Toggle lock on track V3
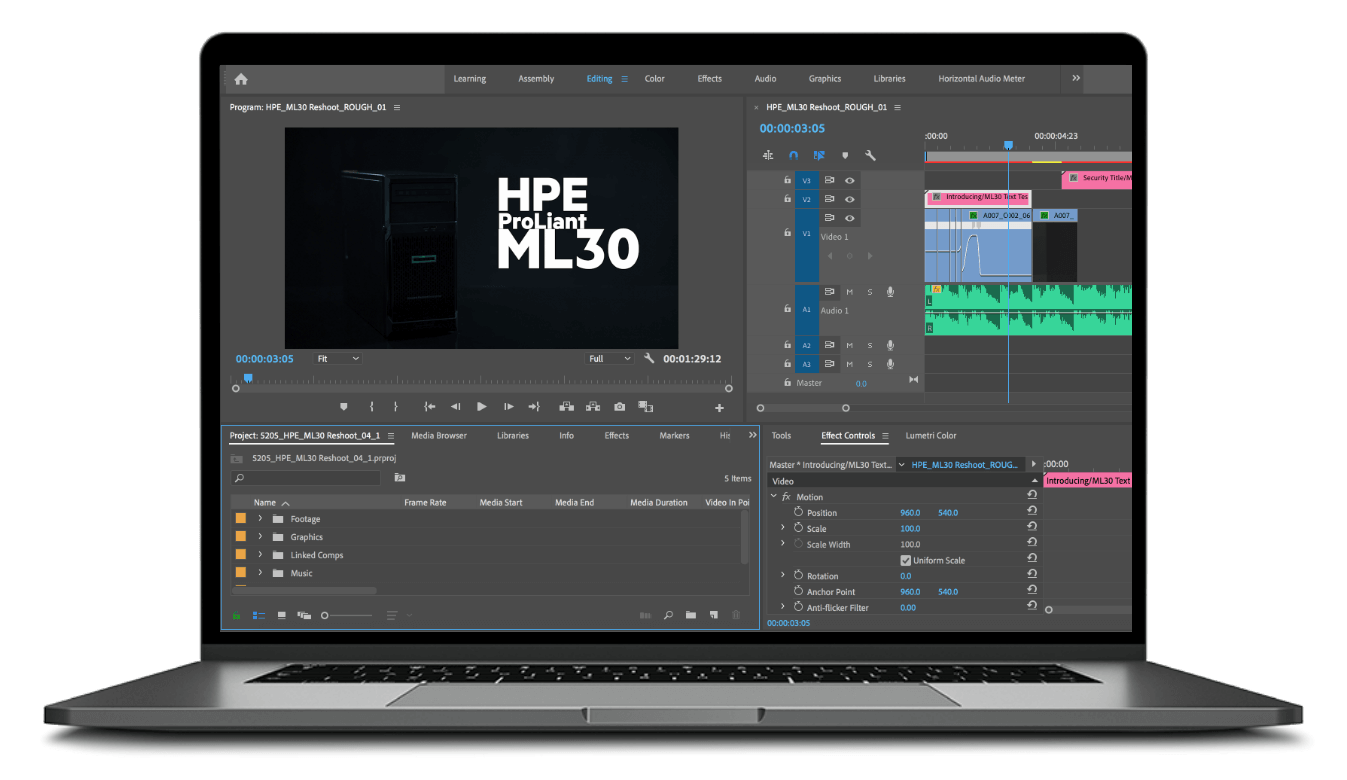1347x780 pixels. coord(788,181)
